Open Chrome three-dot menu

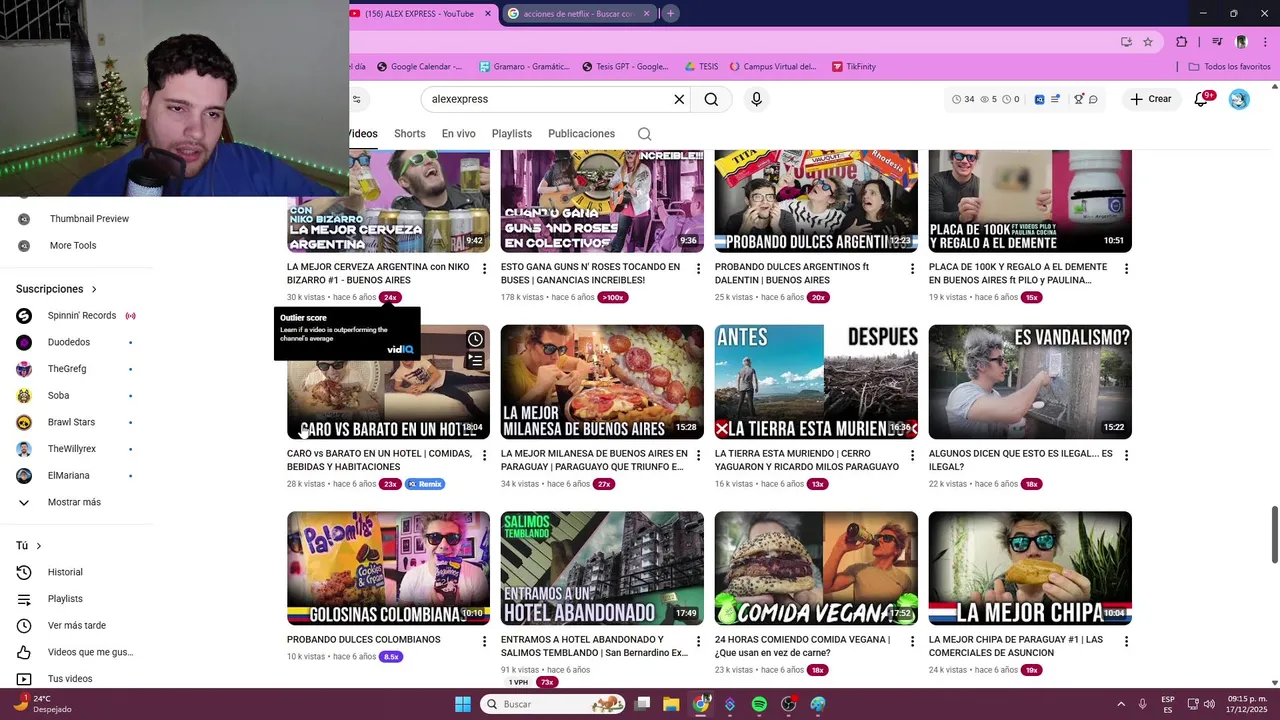[x=1265, y=42]
